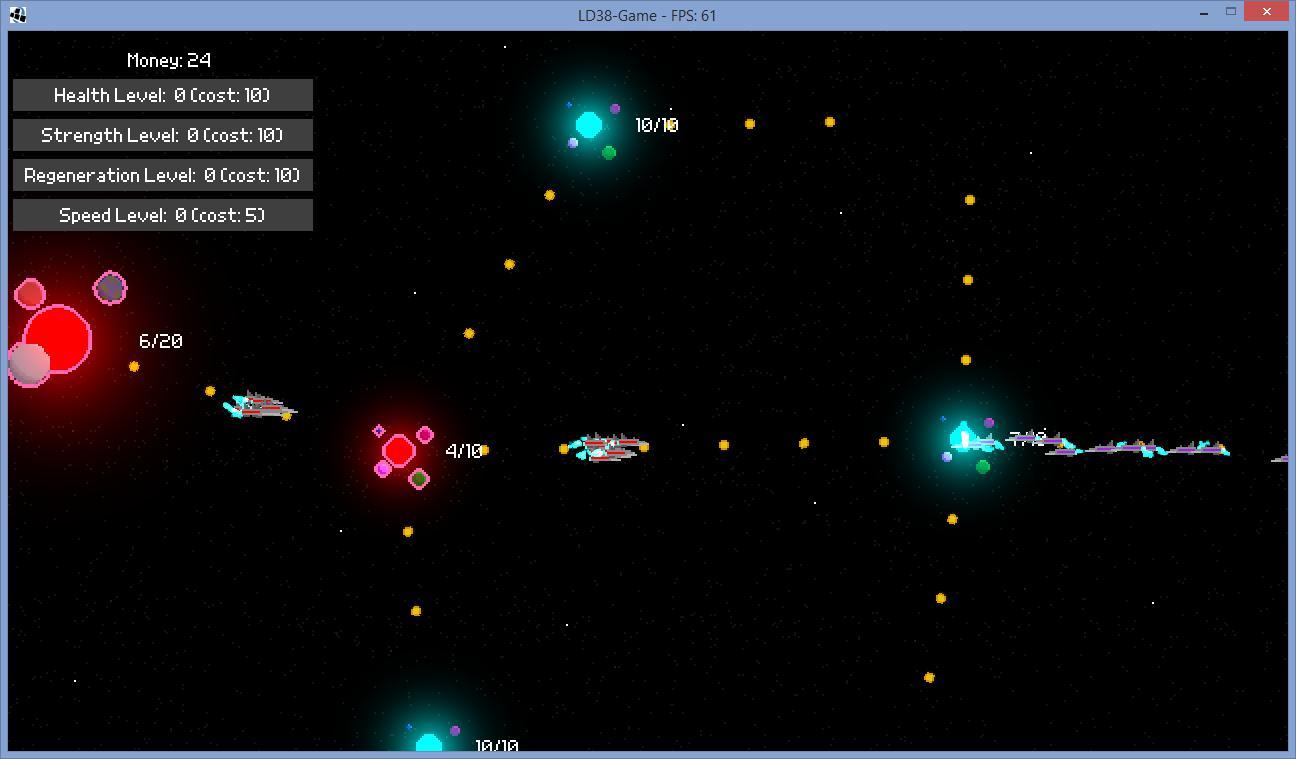Upgrade Health Level for cost 10
The height and width of the screenshot is (759, 1296).
click(x=162, y=95)
